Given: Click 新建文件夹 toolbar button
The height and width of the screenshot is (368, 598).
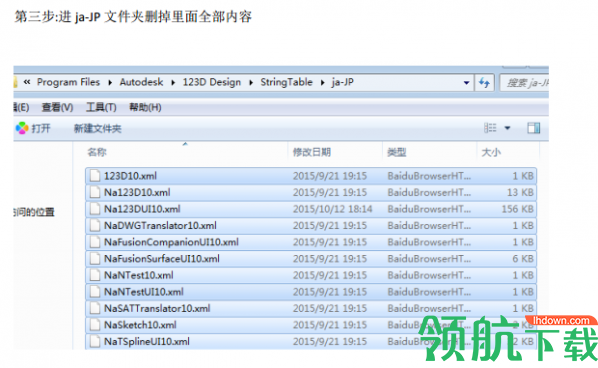Looking at the screenshot, I should tap(97, 129).
